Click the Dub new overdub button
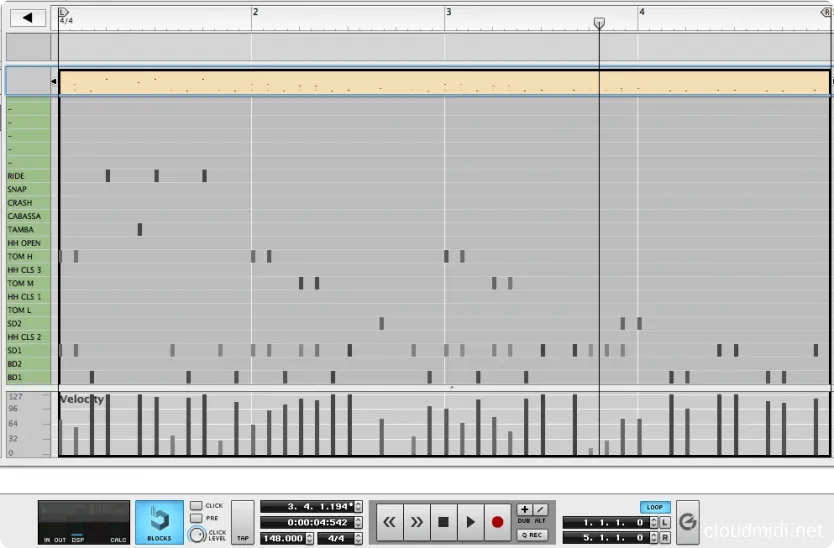This screenshot has height=548, width=834. coord(524,510)
